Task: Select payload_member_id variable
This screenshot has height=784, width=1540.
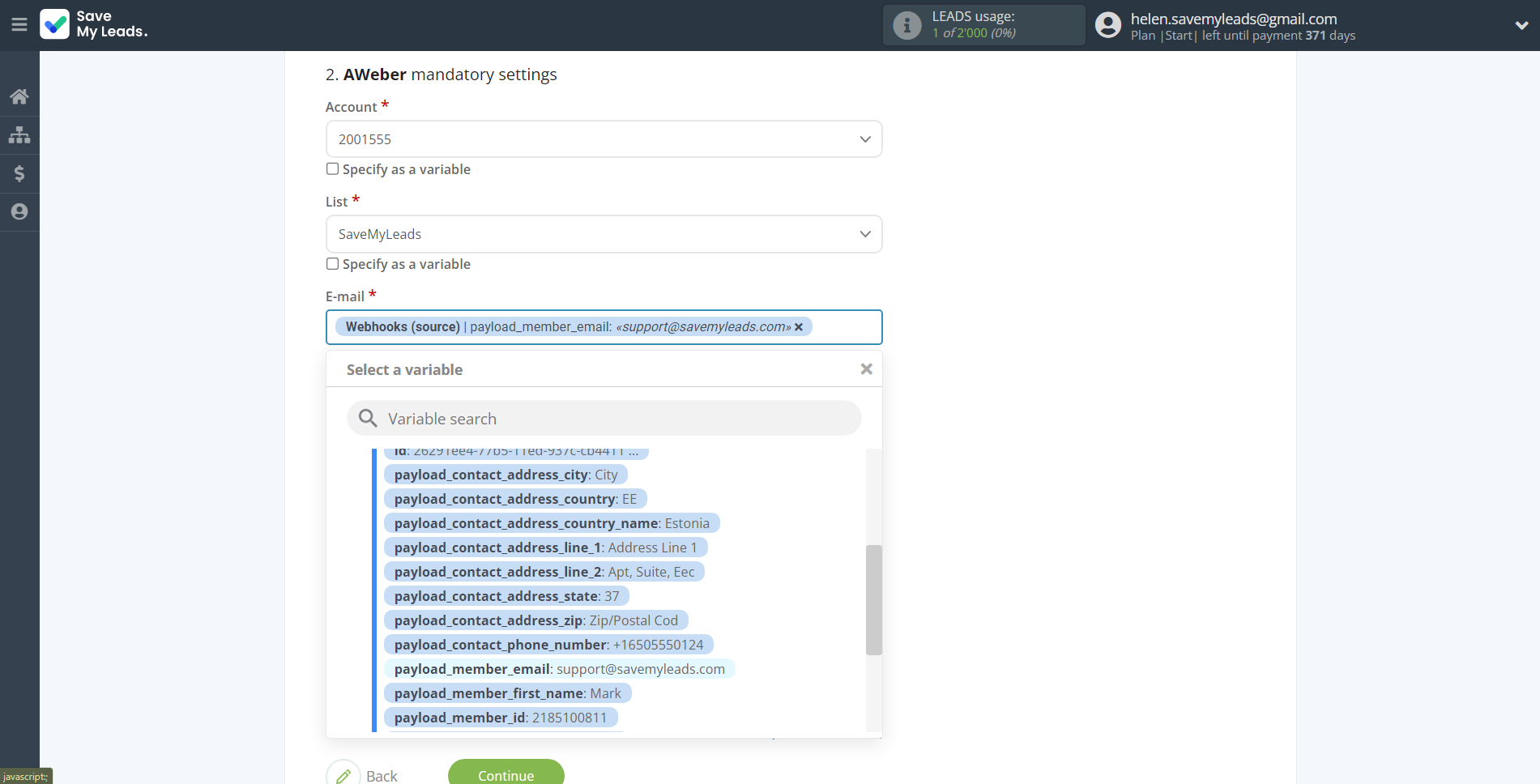Action: click(500, 718)
